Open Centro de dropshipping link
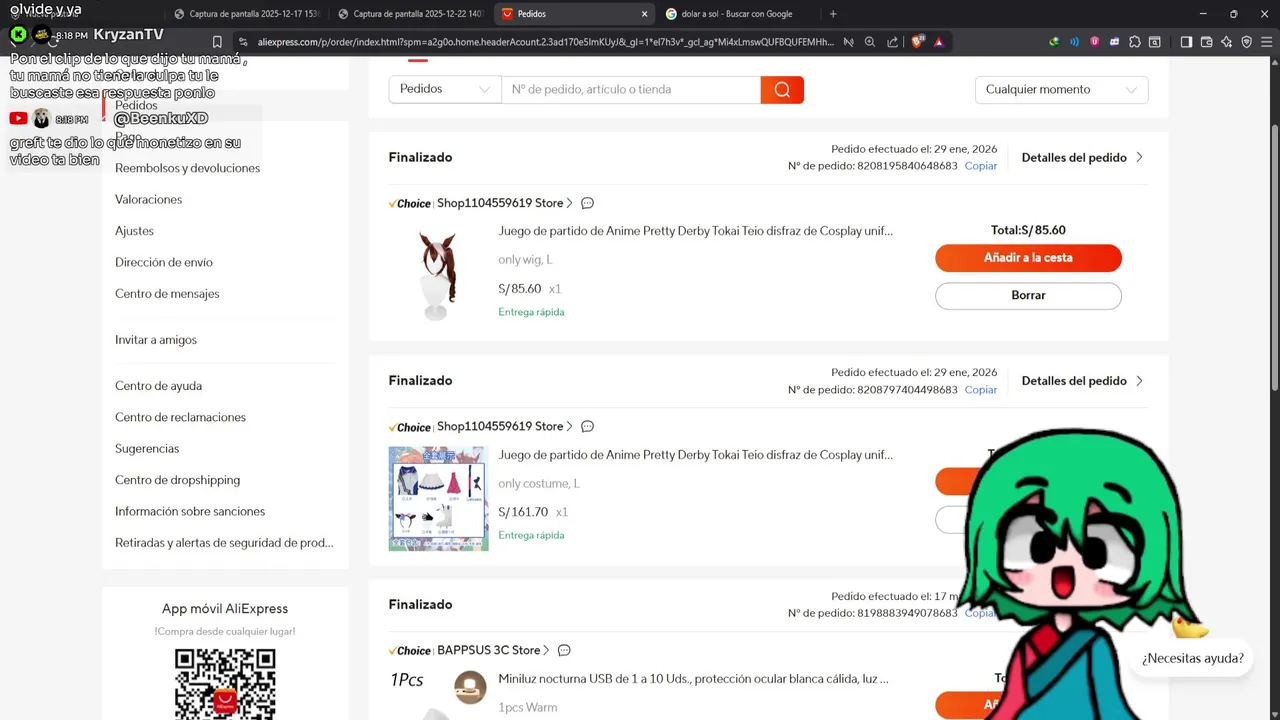 point(177,480)
